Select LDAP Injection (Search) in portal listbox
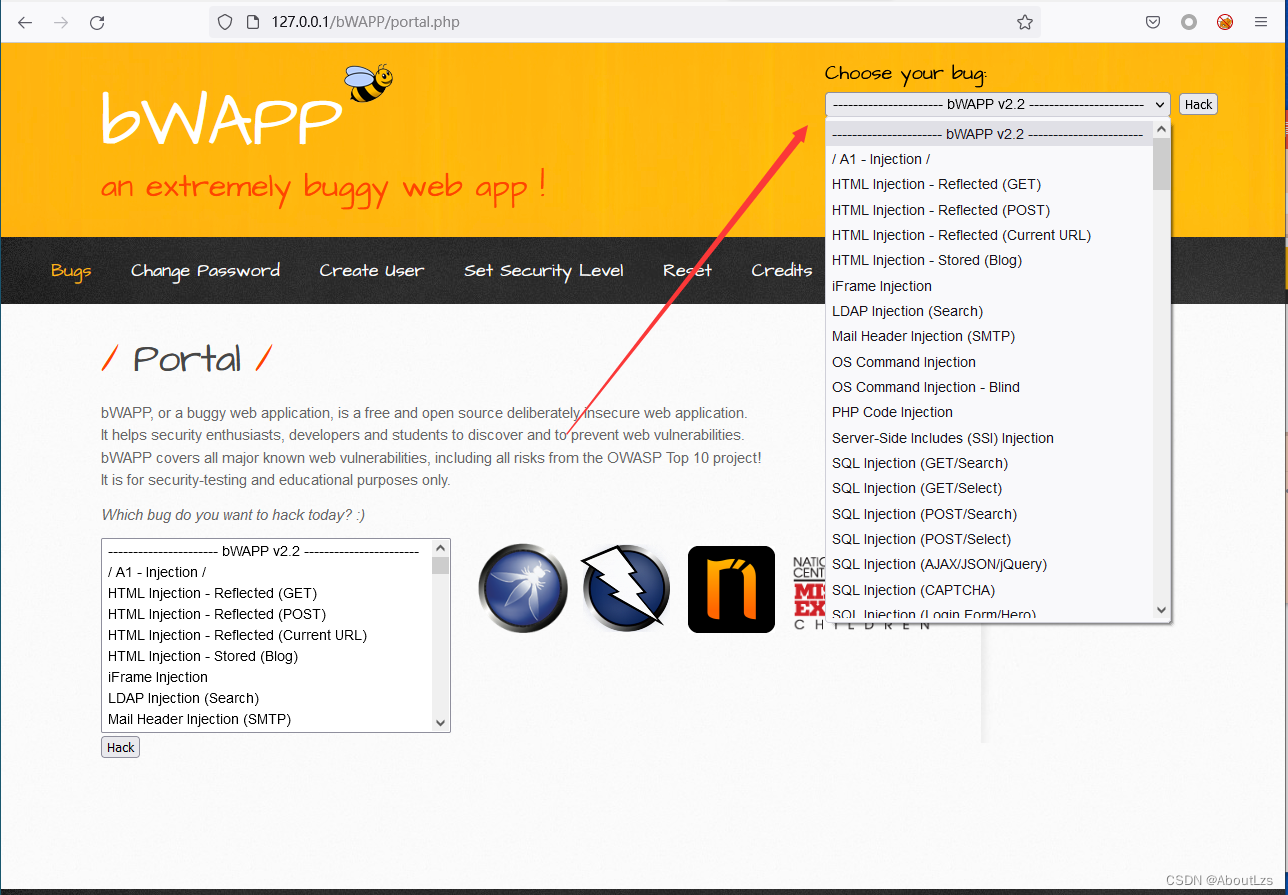 coord(267,698)
